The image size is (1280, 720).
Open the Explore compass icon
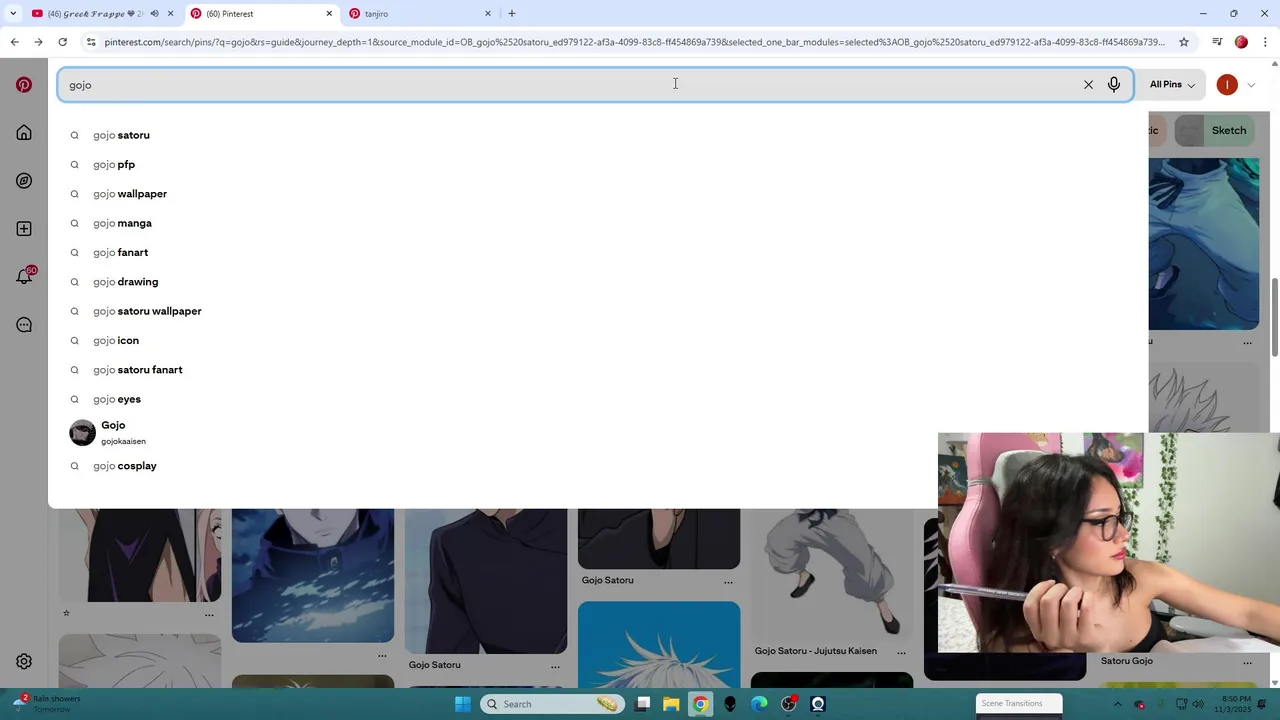(x=24, y=181)
